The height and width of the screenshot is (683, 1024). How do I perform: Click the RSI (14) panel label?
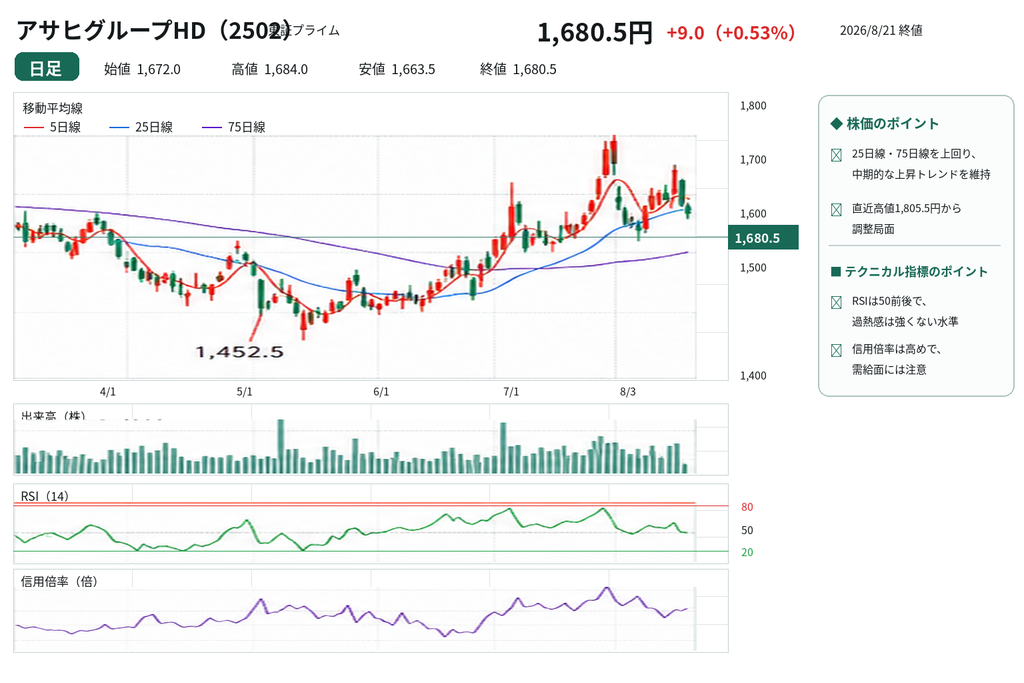coord(44,496)
